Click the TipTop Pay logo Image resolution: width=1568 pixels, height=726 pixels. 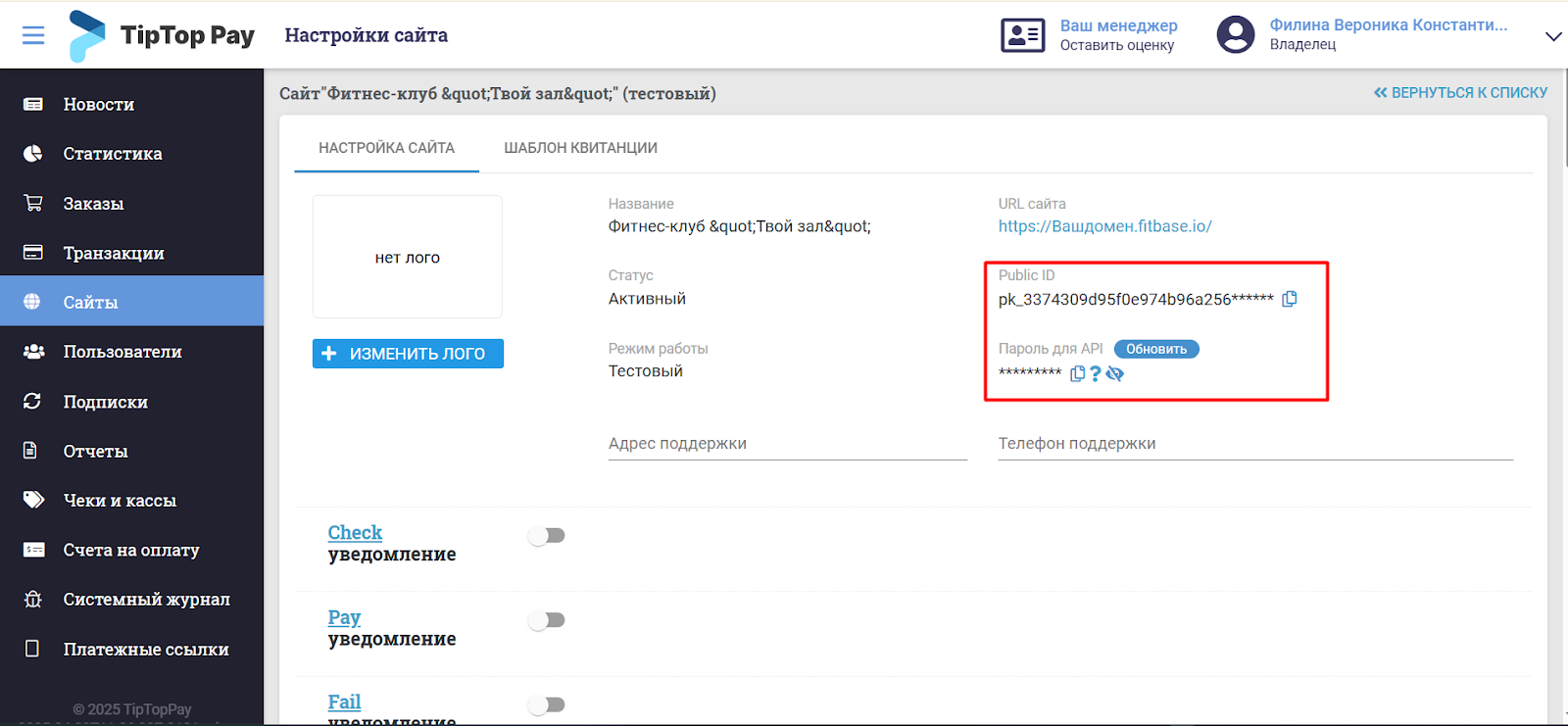pos(162,35)
